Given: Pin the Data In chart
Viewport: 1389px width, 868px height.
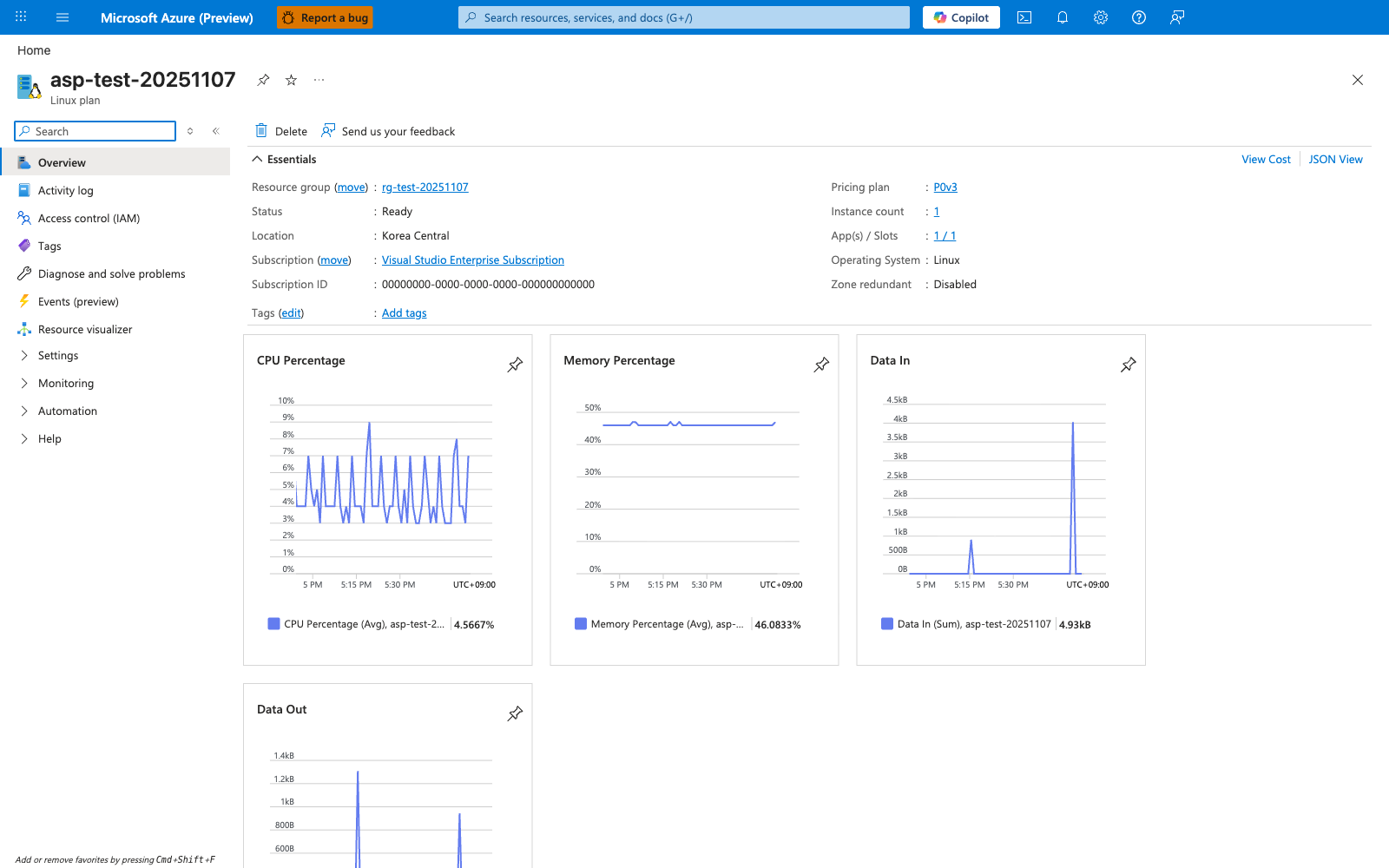Looking at the screenshot, I should [x=1128, y=365].
